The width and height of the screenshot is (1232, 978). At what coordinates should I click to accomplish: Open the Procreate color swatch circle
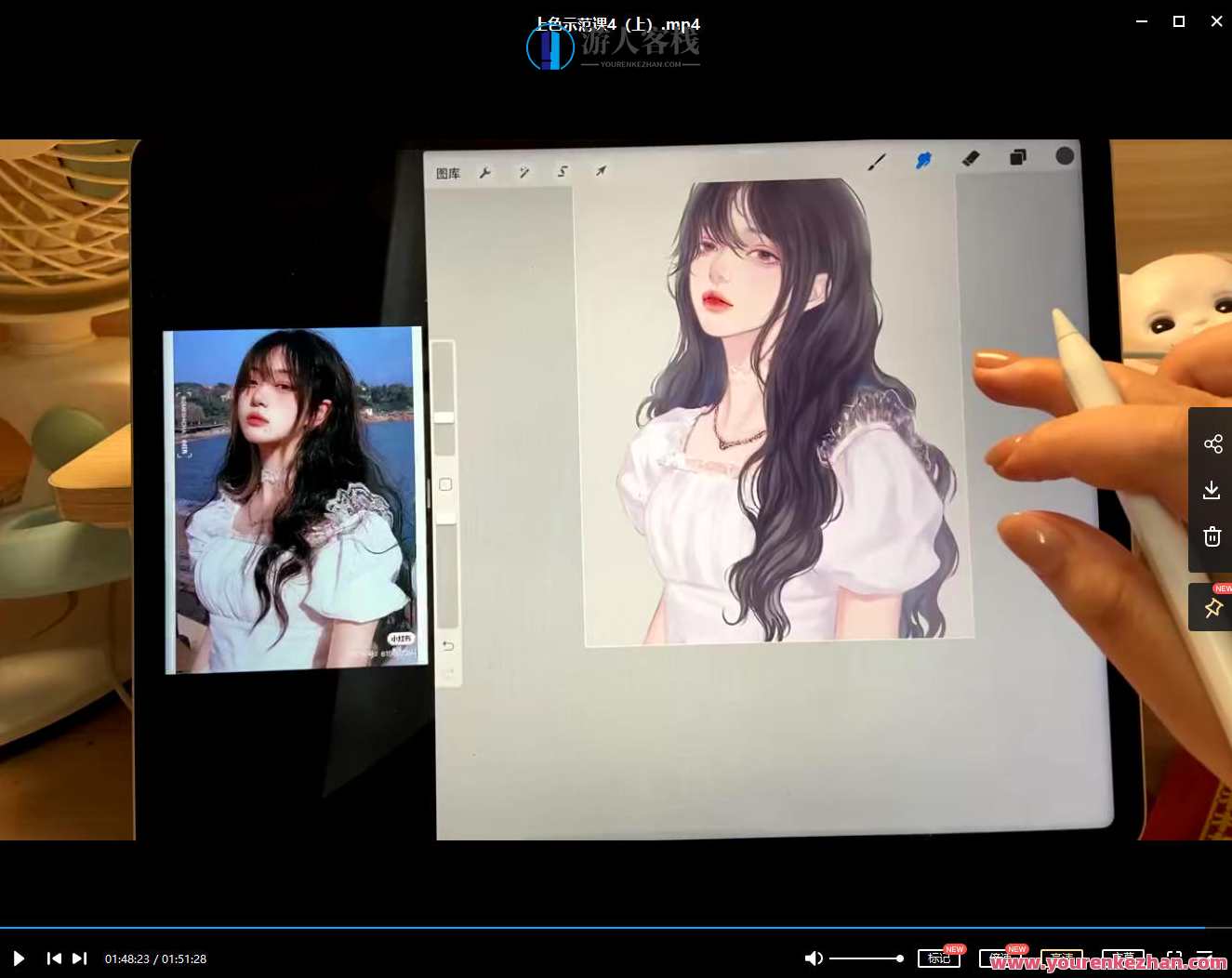coord(1065,156)
